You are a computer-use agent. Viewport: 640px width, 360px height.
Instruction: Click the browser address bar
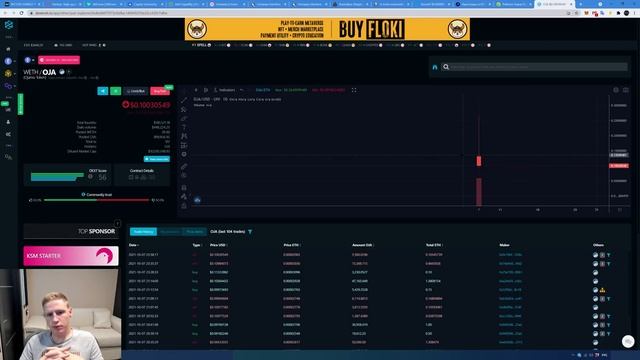click(x=298, y=13)
